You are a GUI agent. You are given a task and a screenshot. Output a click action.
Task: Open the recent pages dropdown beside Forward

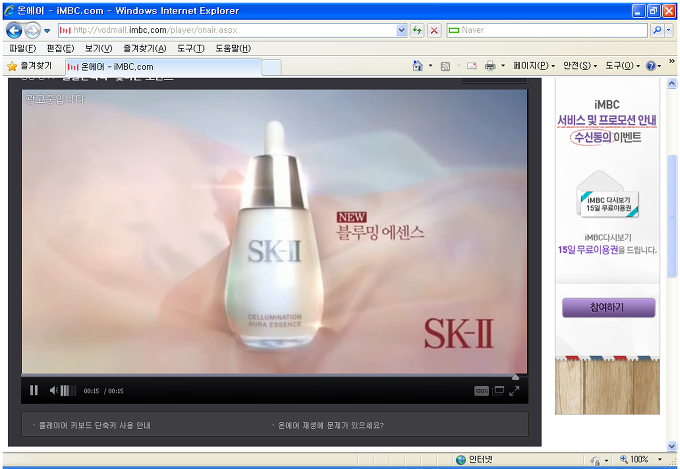(x=47, y=31)
